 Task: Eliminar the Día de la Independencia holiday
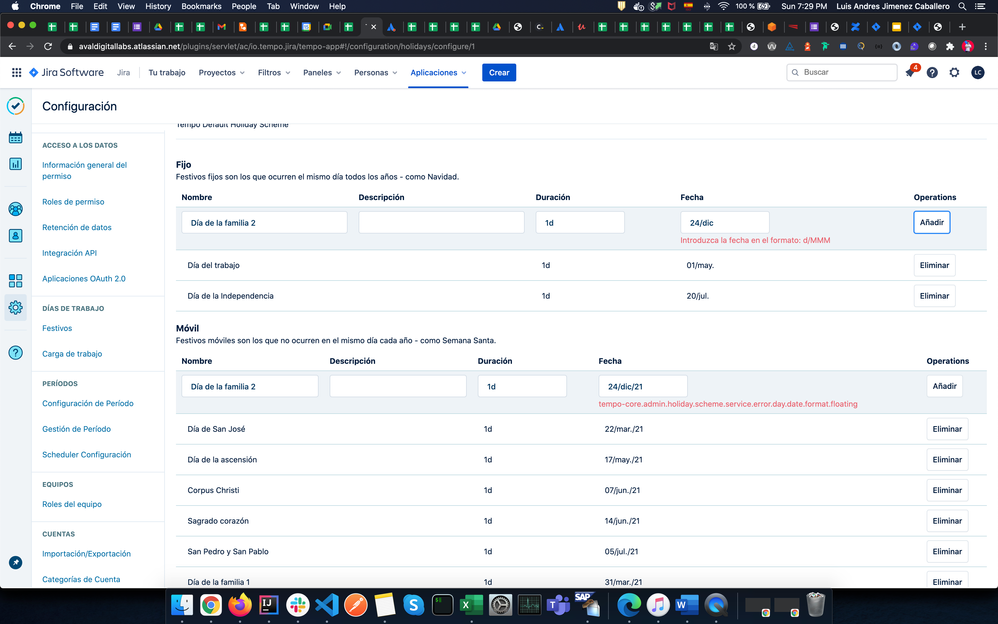click(x=934, y=295)
